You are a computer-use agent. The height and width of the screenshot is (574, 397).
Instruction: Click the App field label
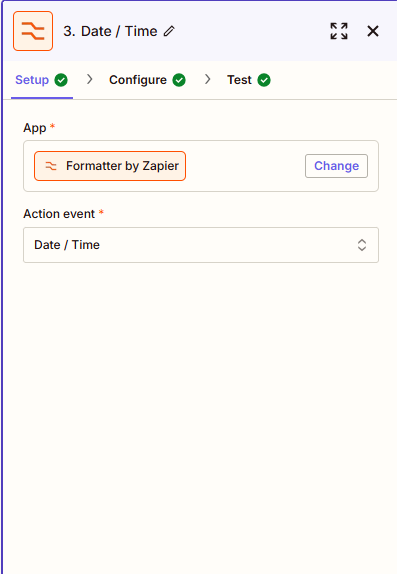(34, 128)
